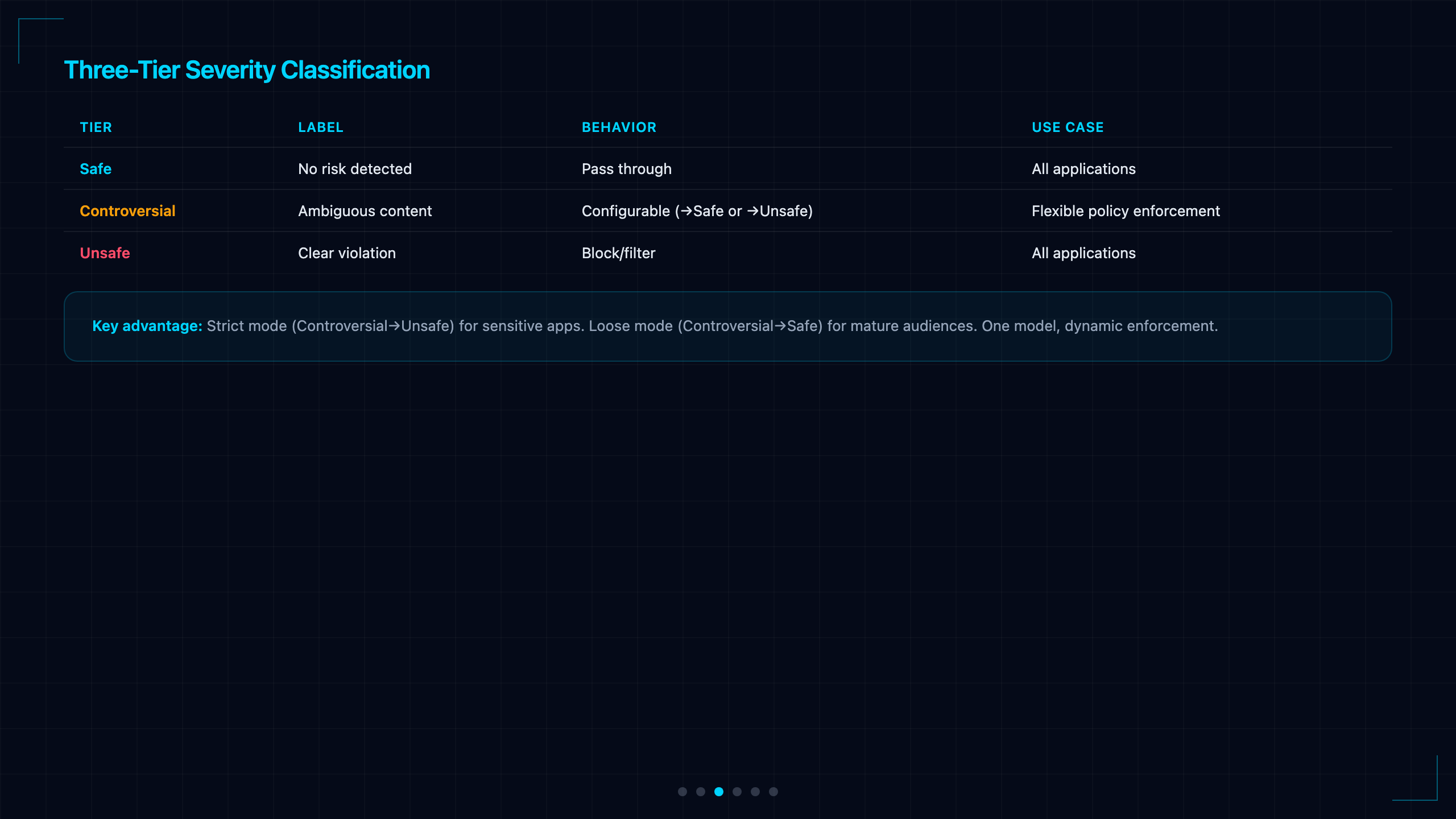Click the 'Key advantage:' callout text
This screenshot has width=1456, height=819.
(147, 326)
